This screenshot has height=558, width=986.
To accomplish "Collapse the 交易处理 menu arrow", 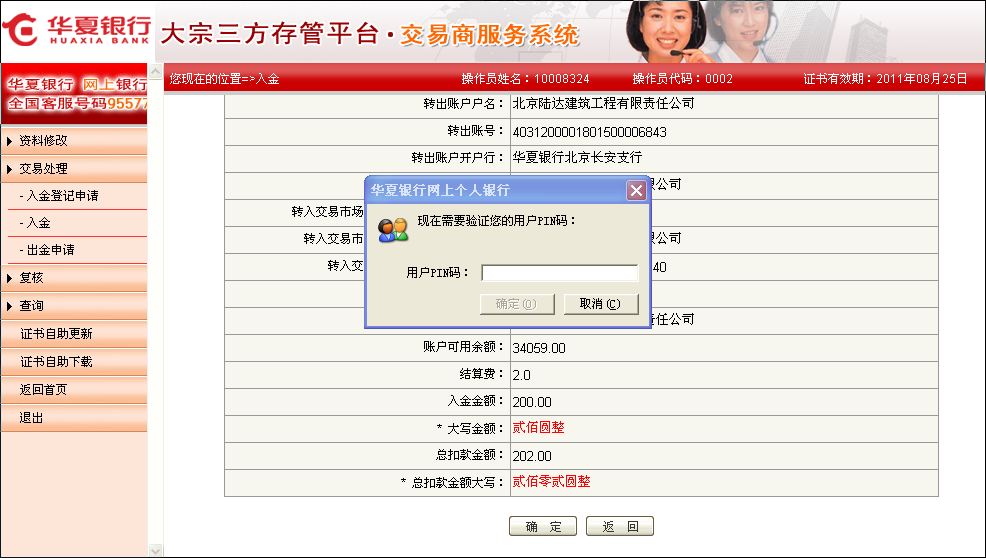I will click(9, 169).
